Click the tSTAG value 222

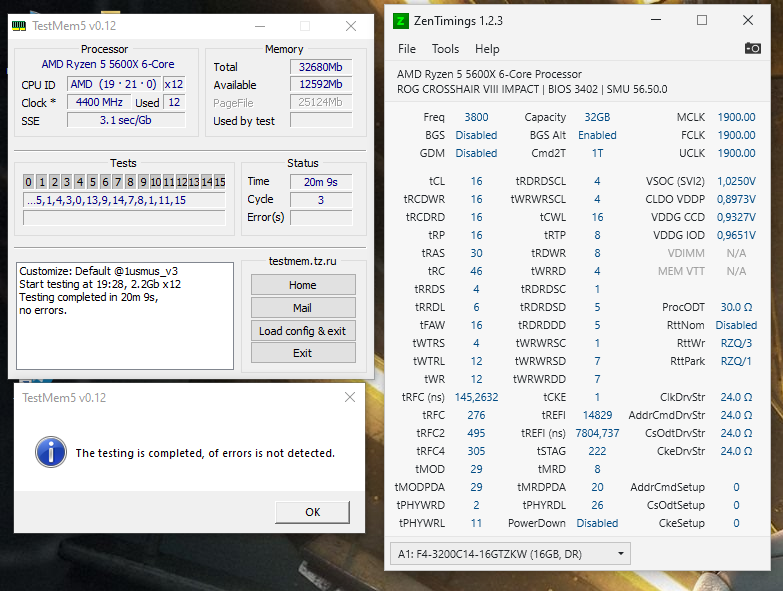[597, 451]
